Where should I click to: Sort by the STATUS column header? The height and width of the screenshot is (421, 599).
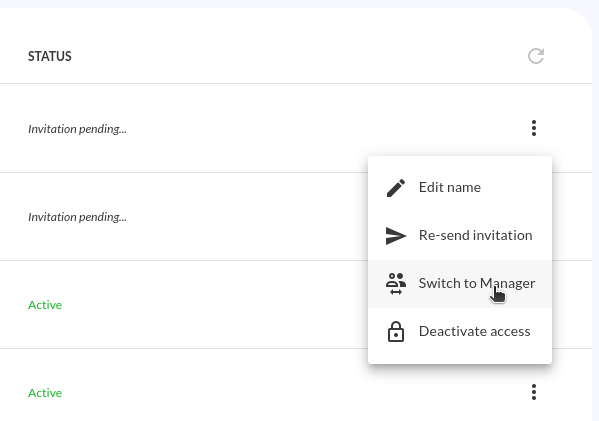click(50, 56)
